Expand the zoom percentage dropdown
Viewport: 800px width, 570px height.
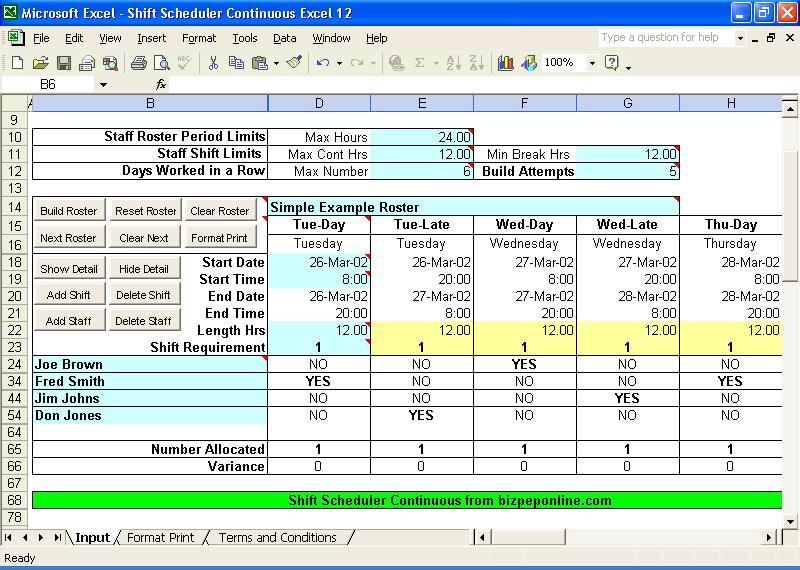point(592,63)
